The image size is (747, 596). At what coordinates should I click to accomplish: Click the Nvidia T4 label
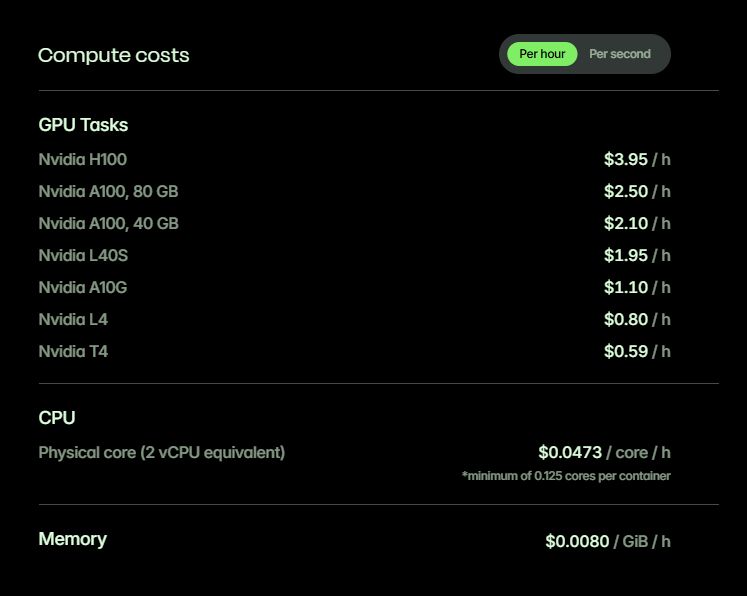[x=73, y=351]
